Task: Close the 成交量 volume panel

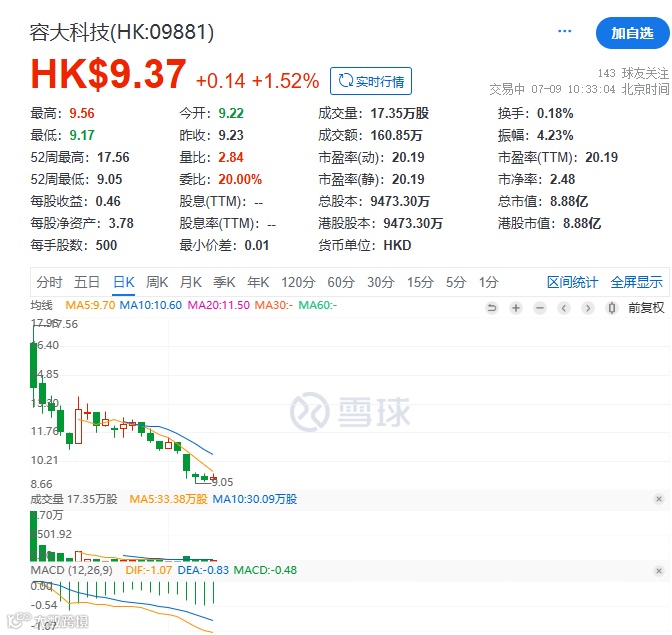Action: pos(659,499)
